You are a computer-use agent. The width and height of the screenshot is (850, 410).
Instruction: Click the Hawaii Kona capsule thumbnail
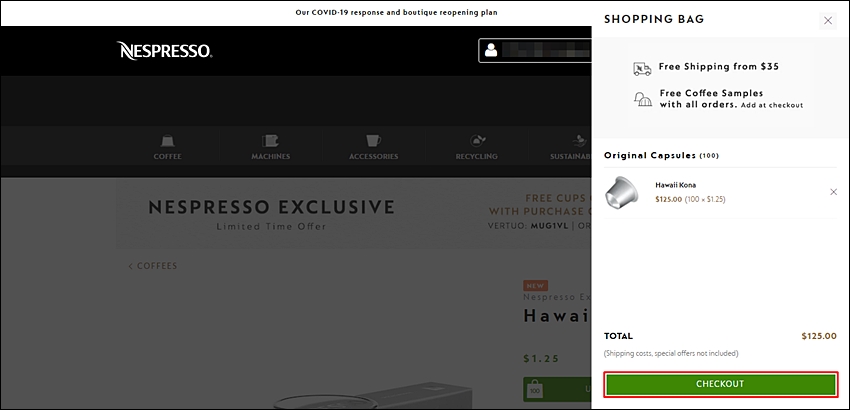pyautogui.click(x=621, y=193)
